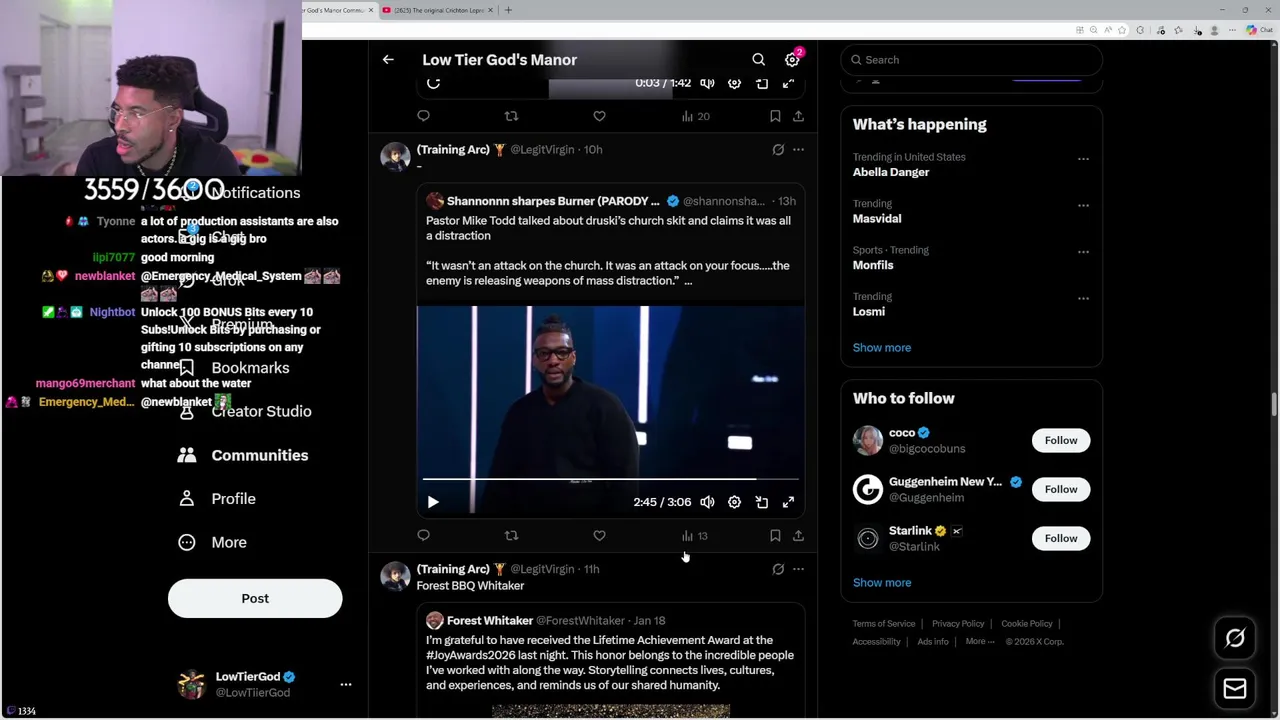Open Grok icon on the 10h LegitVirgin post
This screenshot has width=1280, height=720.
pyautogui.click(x=778, y=149)
